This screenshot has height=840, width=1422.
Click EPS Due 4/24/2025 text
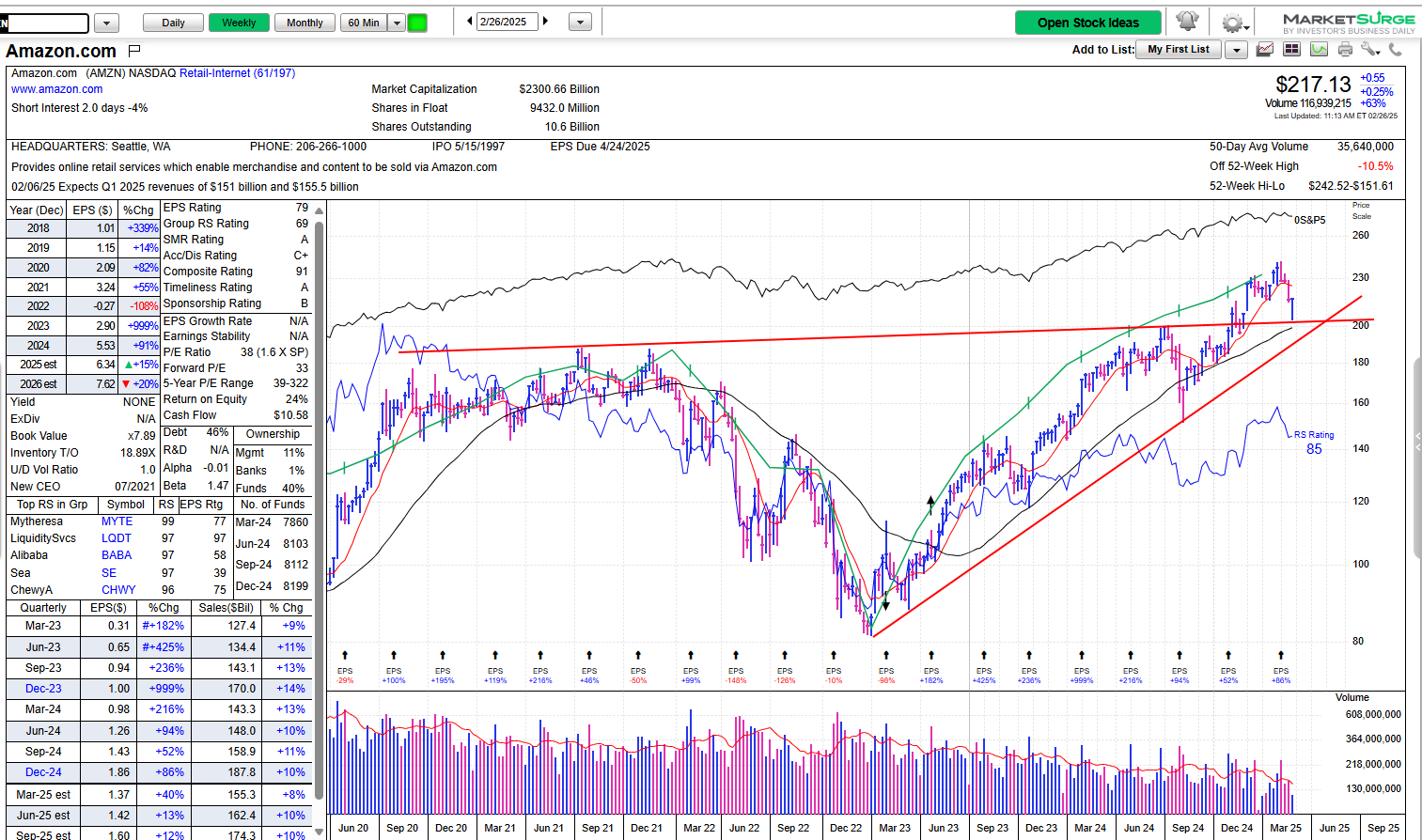click(x=600, y=147)
